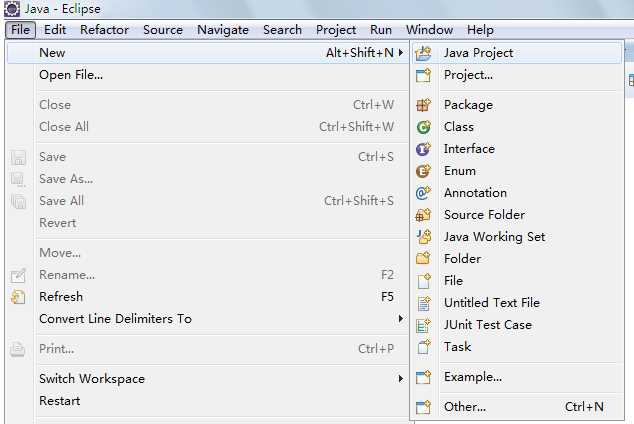The height and width of the screenshot is (424, 634).
Task: Select Annotation in New submenu
Action: pyautogui.click(x=517, y=193)
